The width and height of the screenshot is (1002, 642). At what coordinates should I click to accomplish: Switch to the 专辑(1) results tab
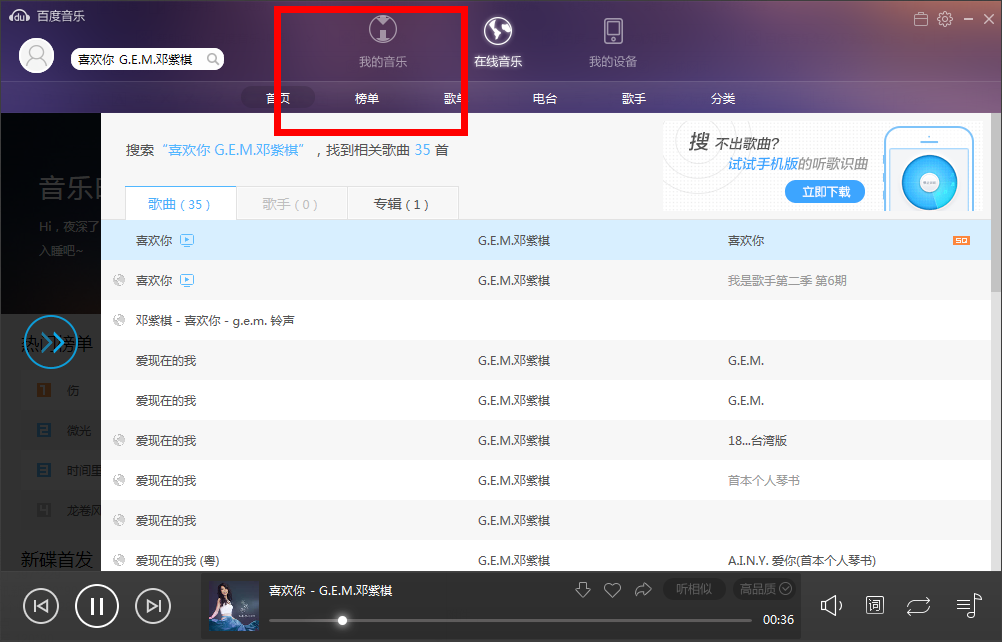click(x=403, y=203)
